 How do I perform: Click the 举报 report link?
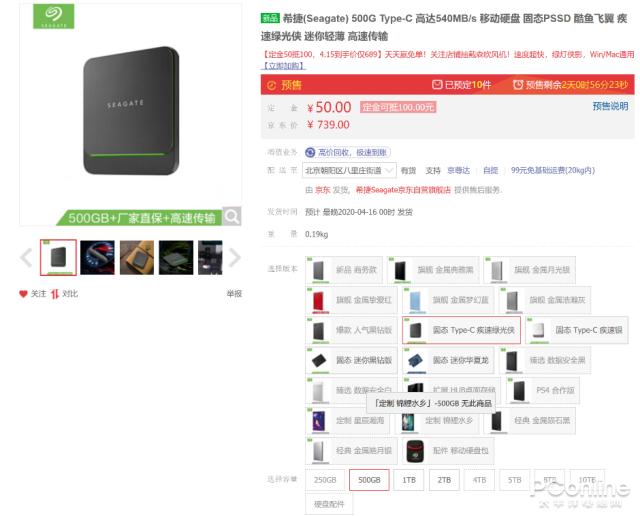(x=234, y=294)
